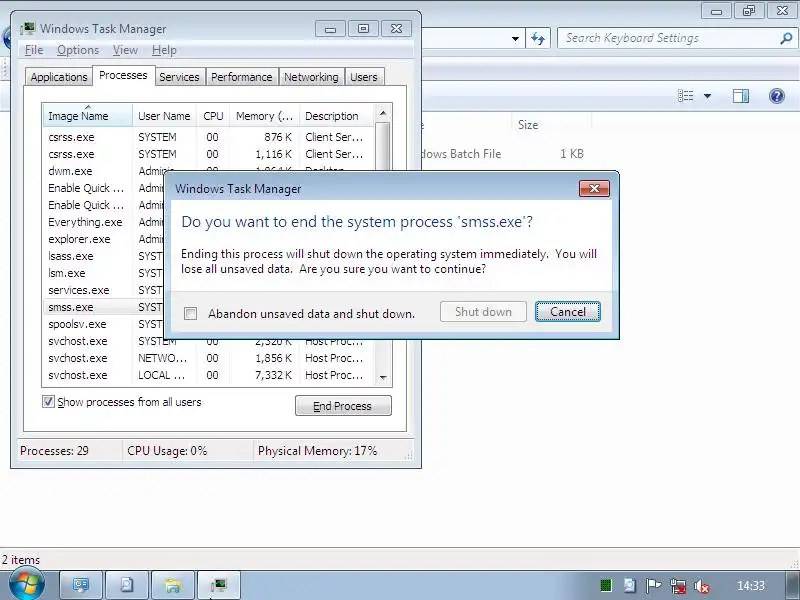The image size is (800, 600).
Task: Switch to the Users tab
Action: pyautogui.click(x=364, y=77)
